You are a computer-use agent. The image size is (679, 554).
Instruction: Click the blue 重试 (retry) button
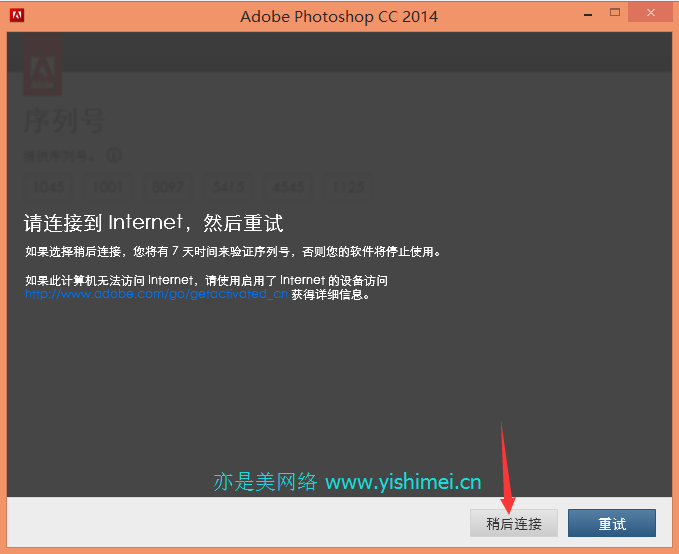(x=612, y=523)
